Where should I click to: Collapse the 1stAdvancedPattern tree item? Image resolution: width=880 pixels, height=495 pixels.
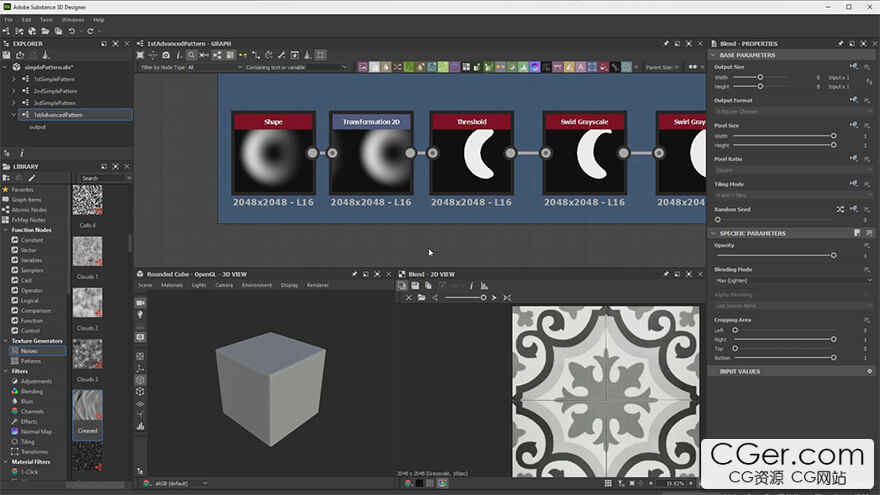pyautogui.click(x=14, y=114)
